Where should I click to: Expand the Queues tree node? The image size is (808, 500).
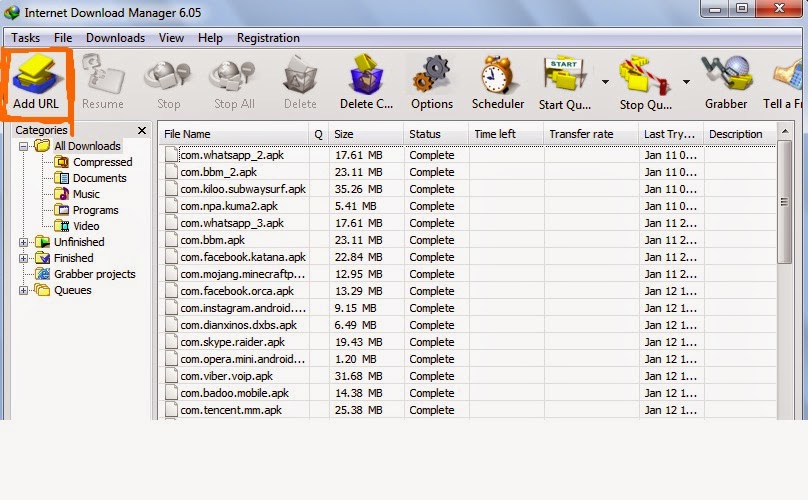(x=23, y=290)
